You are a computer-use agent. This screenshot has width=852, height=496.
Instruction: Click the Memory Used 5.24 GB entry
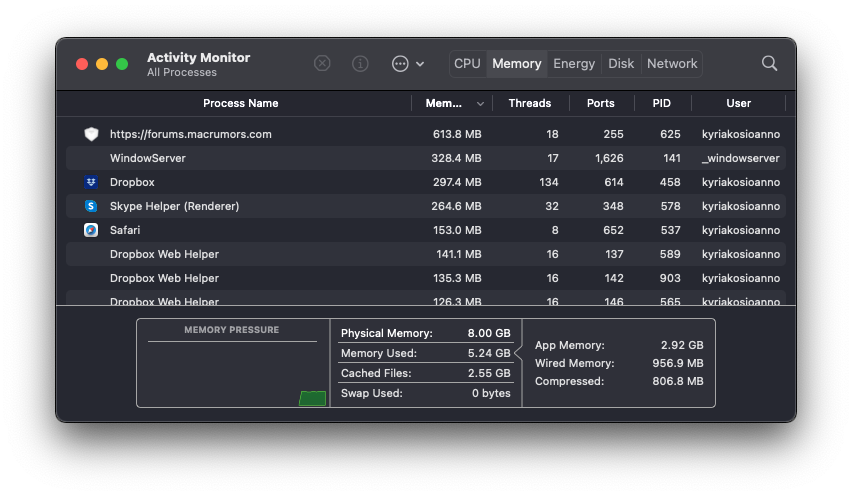point(425,353)
